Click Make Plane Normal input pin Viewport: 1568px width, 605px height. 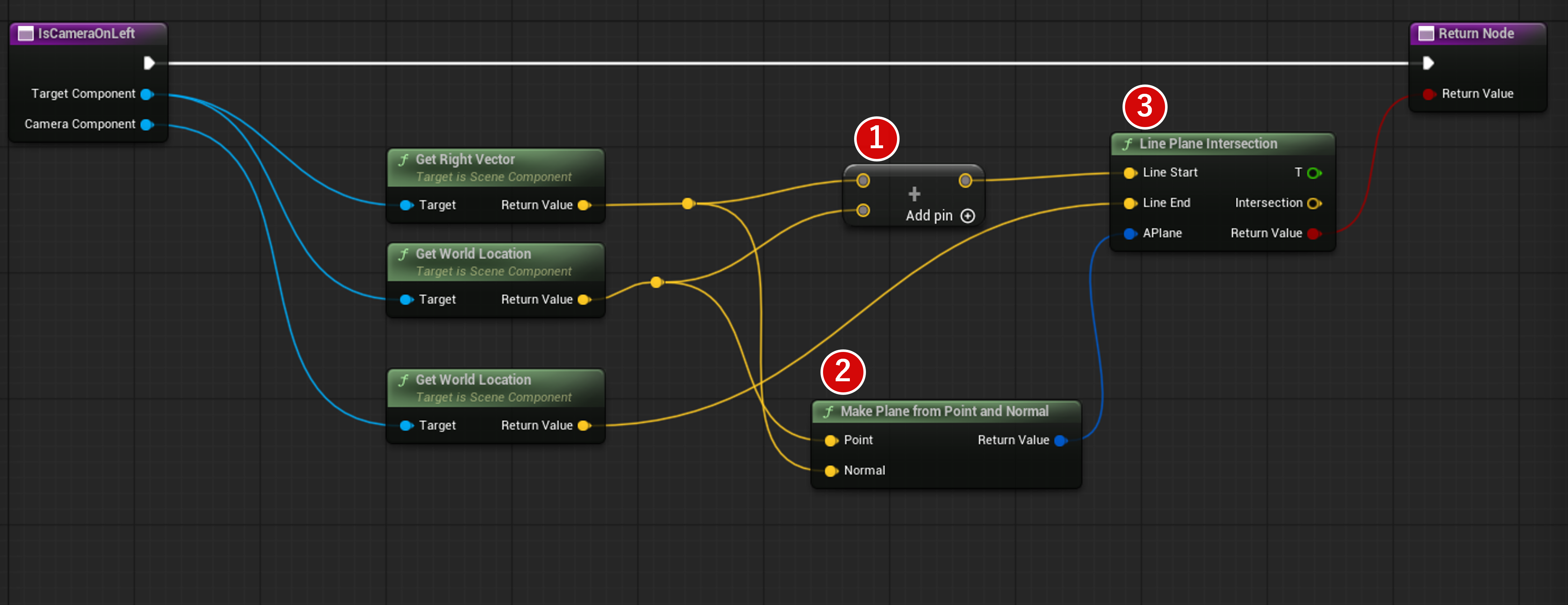click(x=830, y=470)
